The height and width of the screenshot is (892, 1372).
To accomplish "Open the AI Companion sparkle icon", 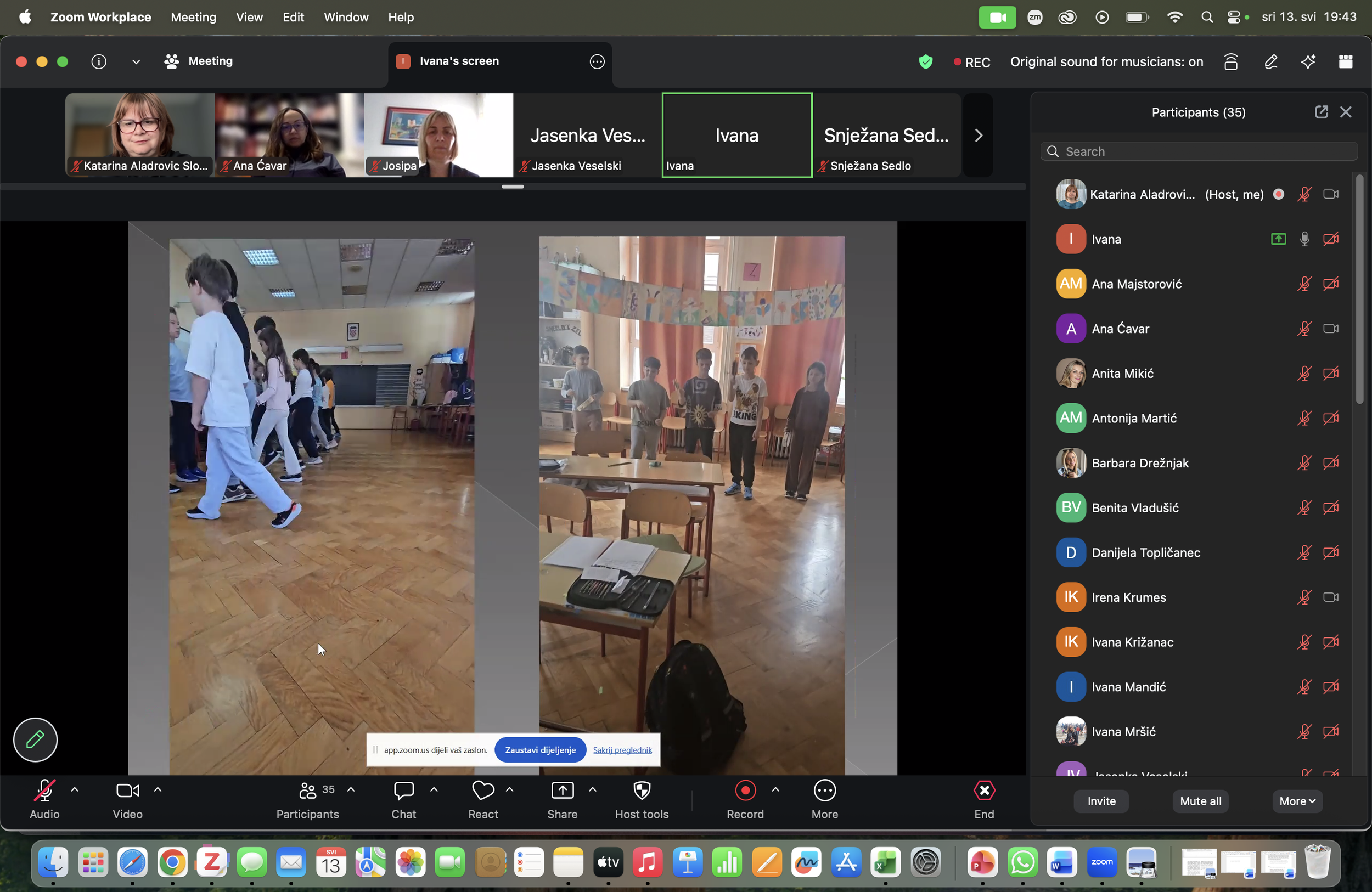I will (x=1308, y=61).
